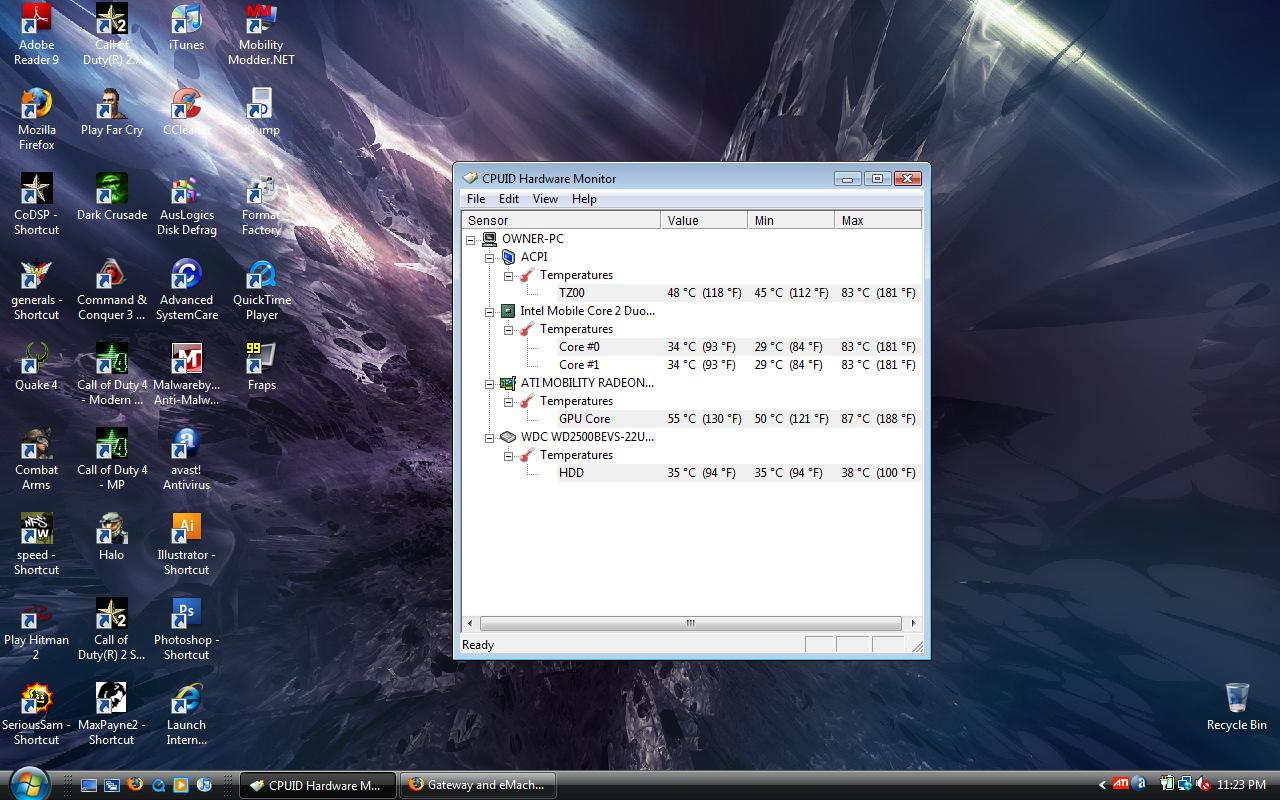
Task: Click the Quake 4 desktop icon
Action: (36, 368)
